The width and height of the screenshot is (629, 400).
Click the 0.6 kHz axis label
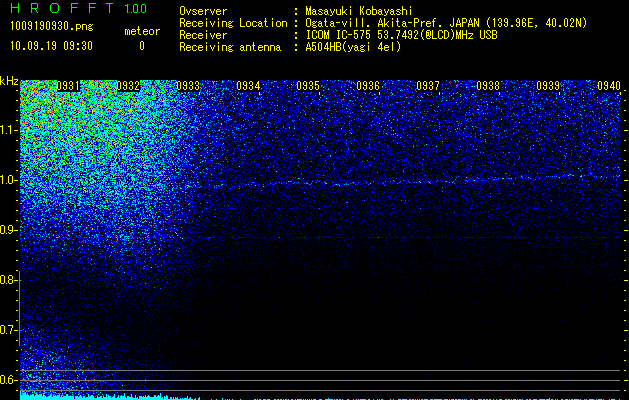pos(8,380)
